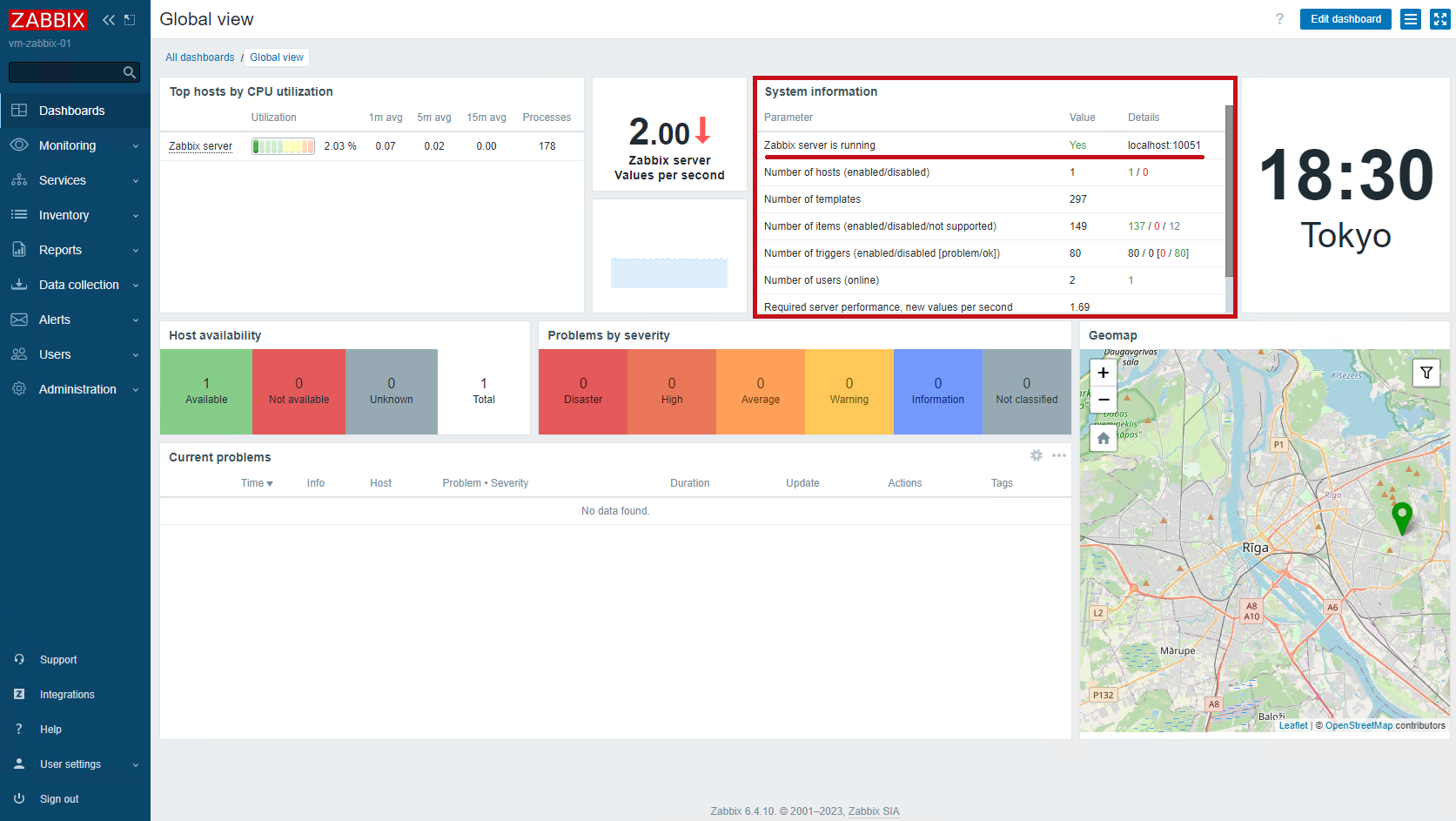Click the Reports chart icon

pyautogui.click(x=19, y=250)
